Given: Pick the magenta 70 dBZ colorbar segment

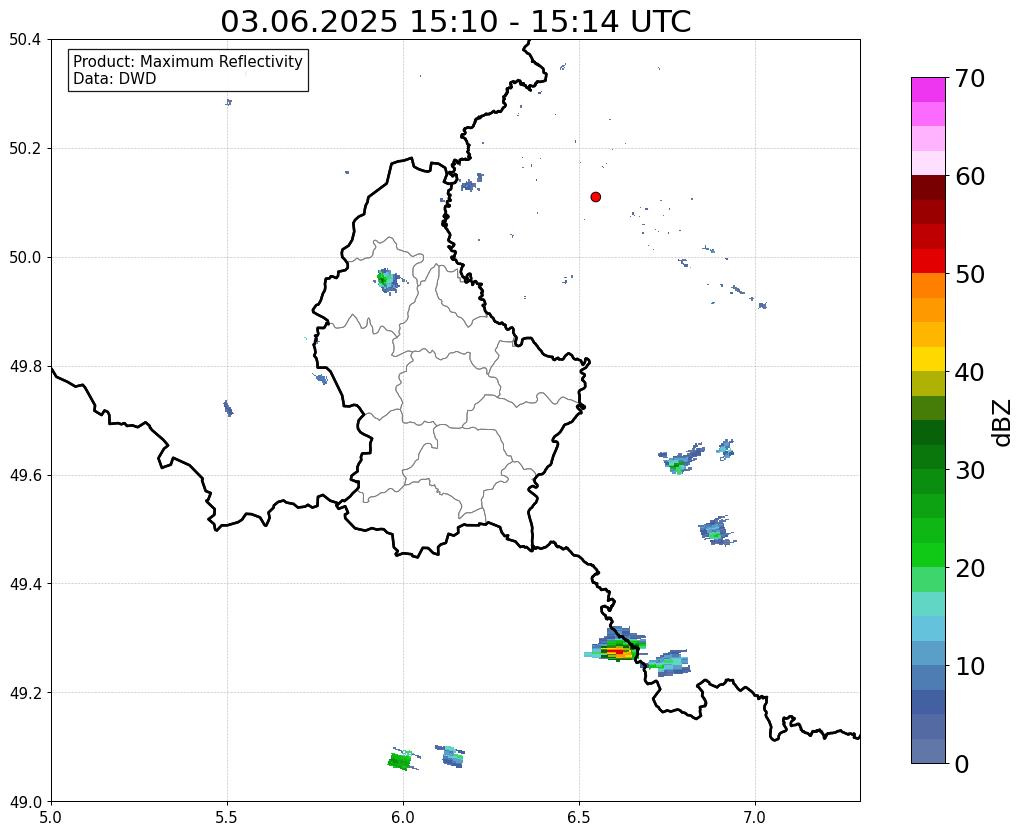Looking at the screenshot, I should tap(928, 89).
